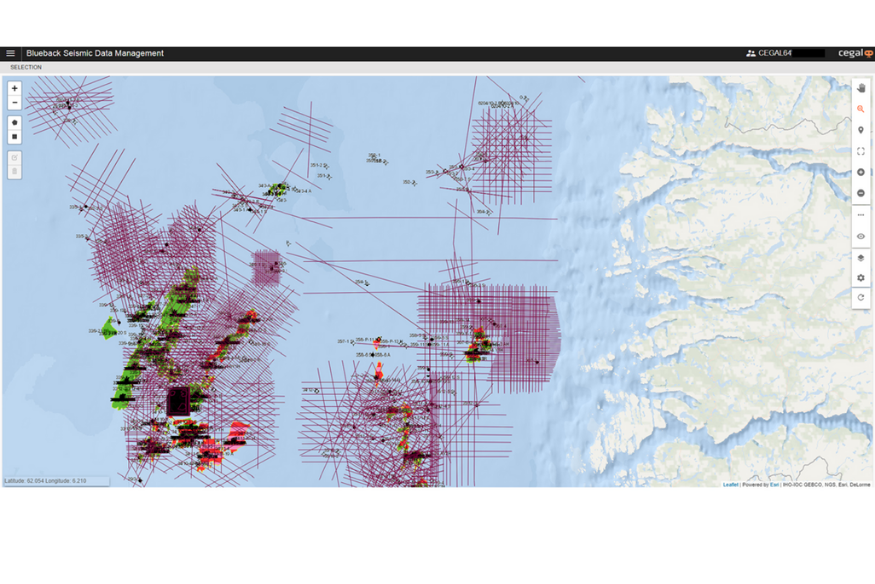Click the fit-to-extent frame icon
This screenshot has height=584, width=875.
pos(861,151)
